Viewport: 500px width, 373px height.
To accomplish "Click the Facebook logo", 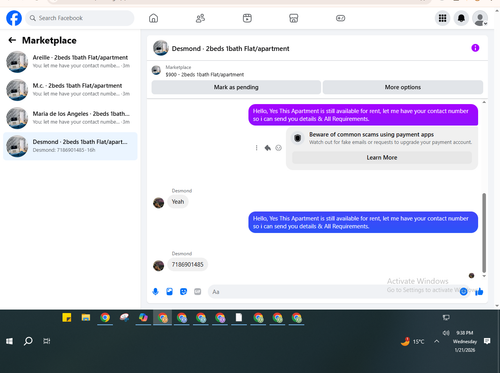I will 14,18.
